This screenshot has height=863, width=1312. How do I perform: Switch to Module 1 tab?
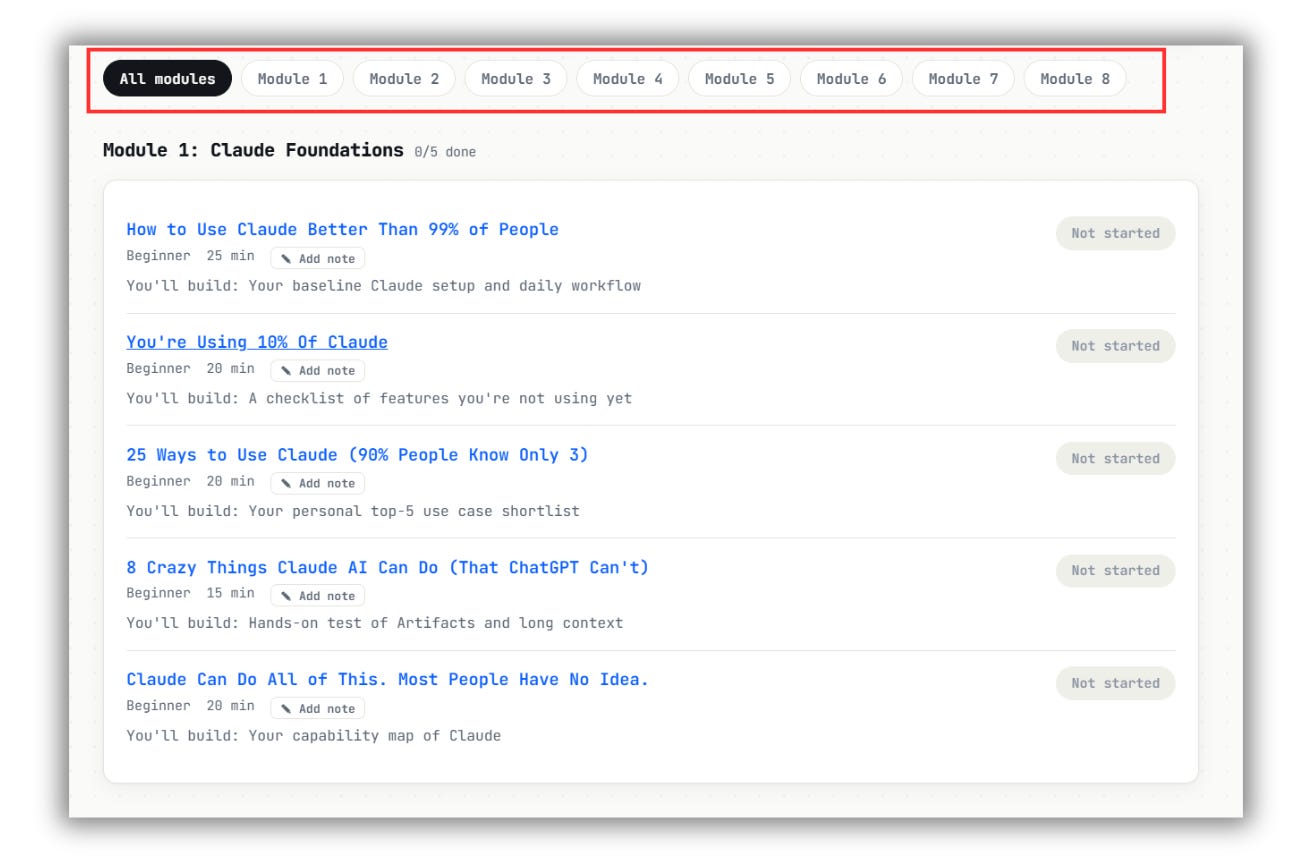(292, 79)
